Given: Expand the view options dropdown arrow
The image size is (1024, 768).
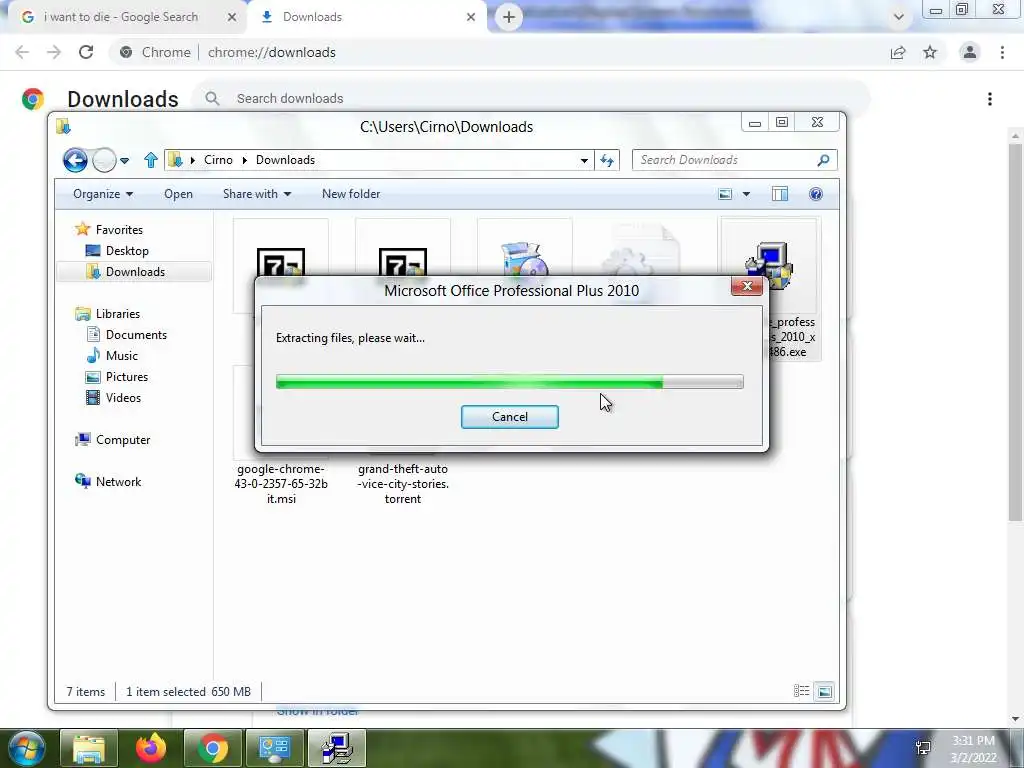Looking at the screenshot, I should click(746, 194).
